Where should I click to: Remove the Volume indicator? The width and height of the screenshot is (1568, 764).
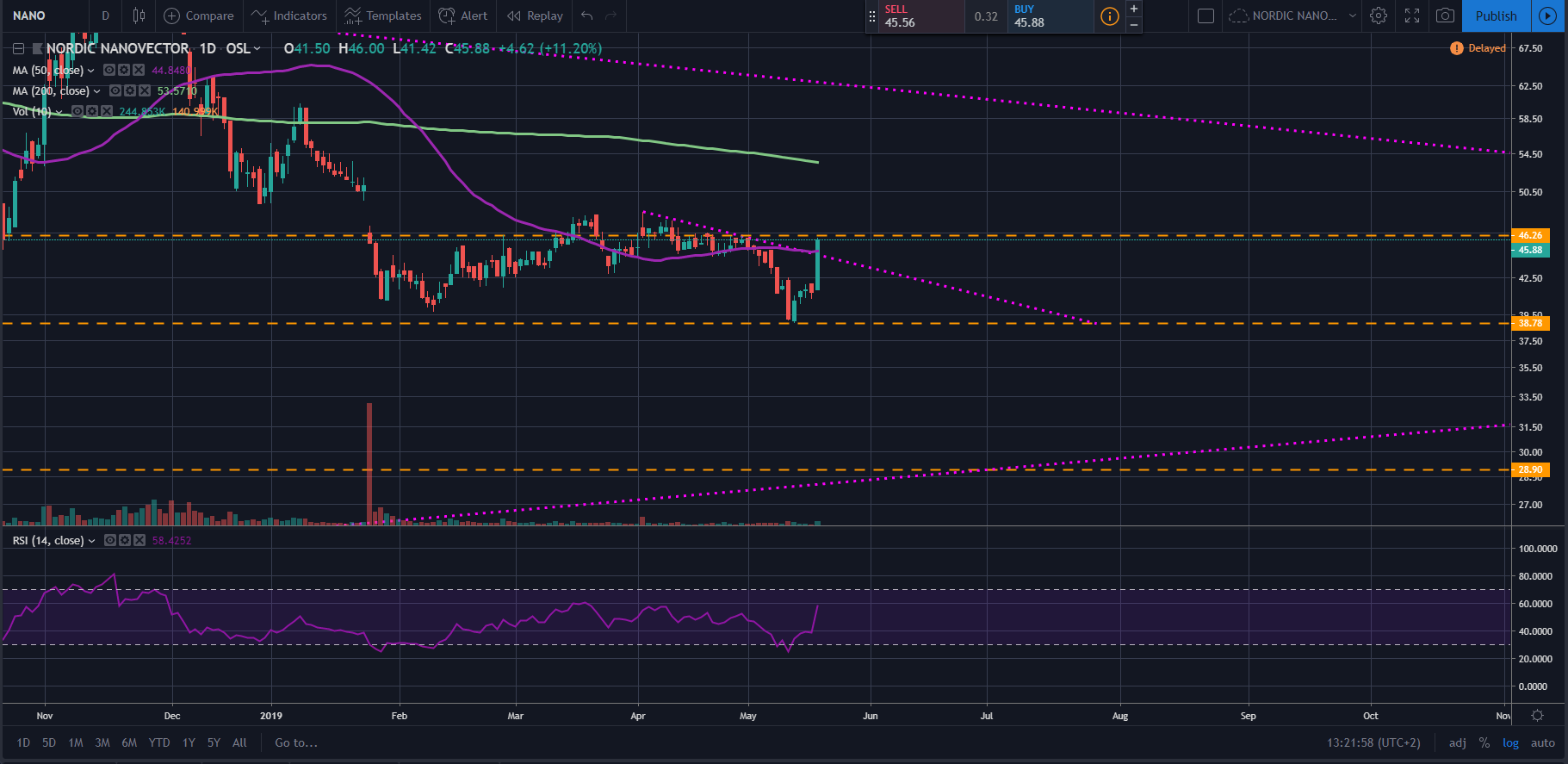[106, 111]
